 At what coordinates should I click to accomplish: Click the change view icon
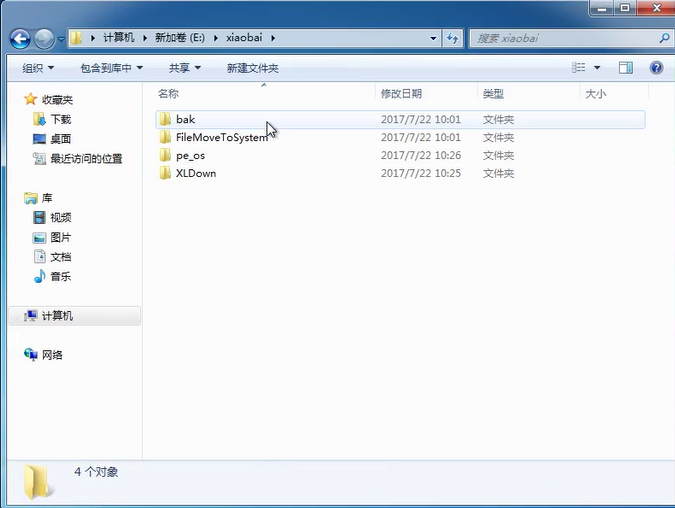pos(579,68)
